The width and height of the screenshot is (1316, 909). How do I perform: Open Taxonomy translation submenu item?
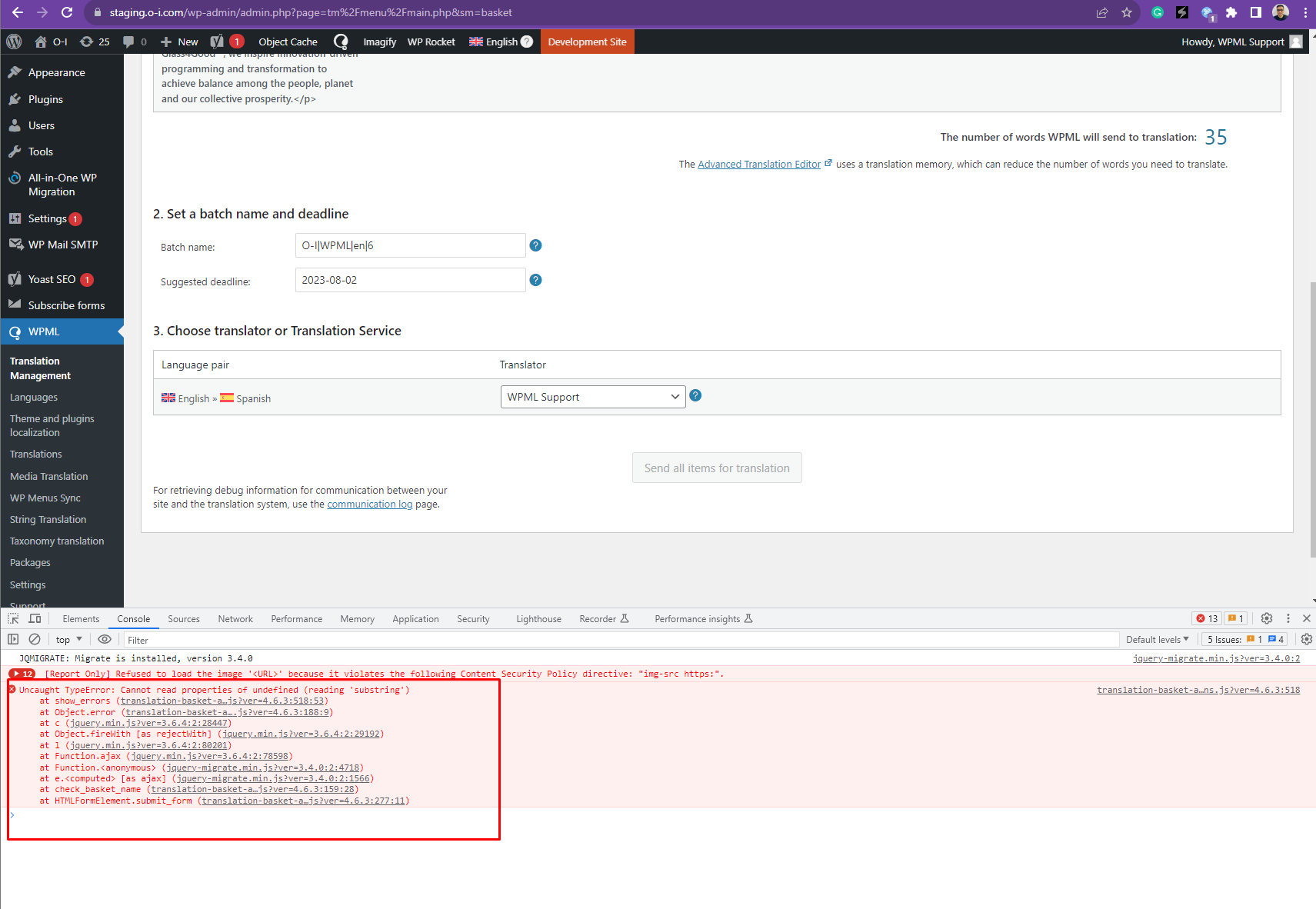57,541
